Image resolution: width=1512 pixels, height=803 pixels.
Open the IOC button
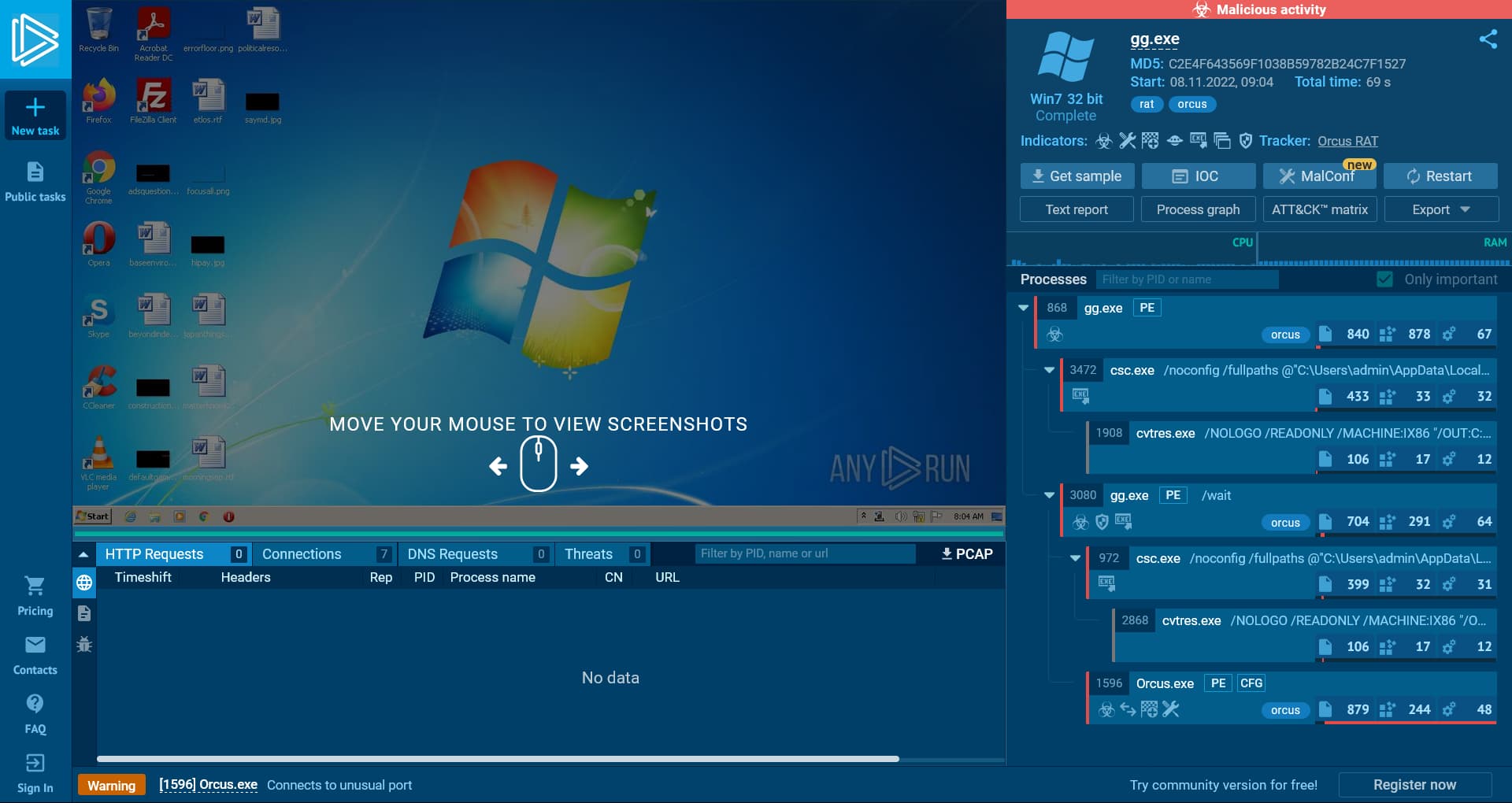point(1198,176)
